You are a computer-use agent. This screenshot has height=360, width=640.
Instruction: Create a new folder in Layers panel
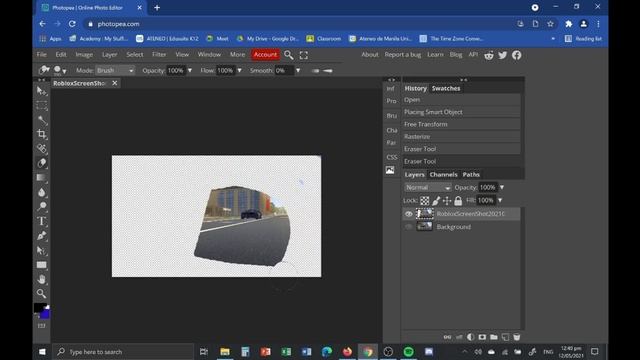pos(494,337)
